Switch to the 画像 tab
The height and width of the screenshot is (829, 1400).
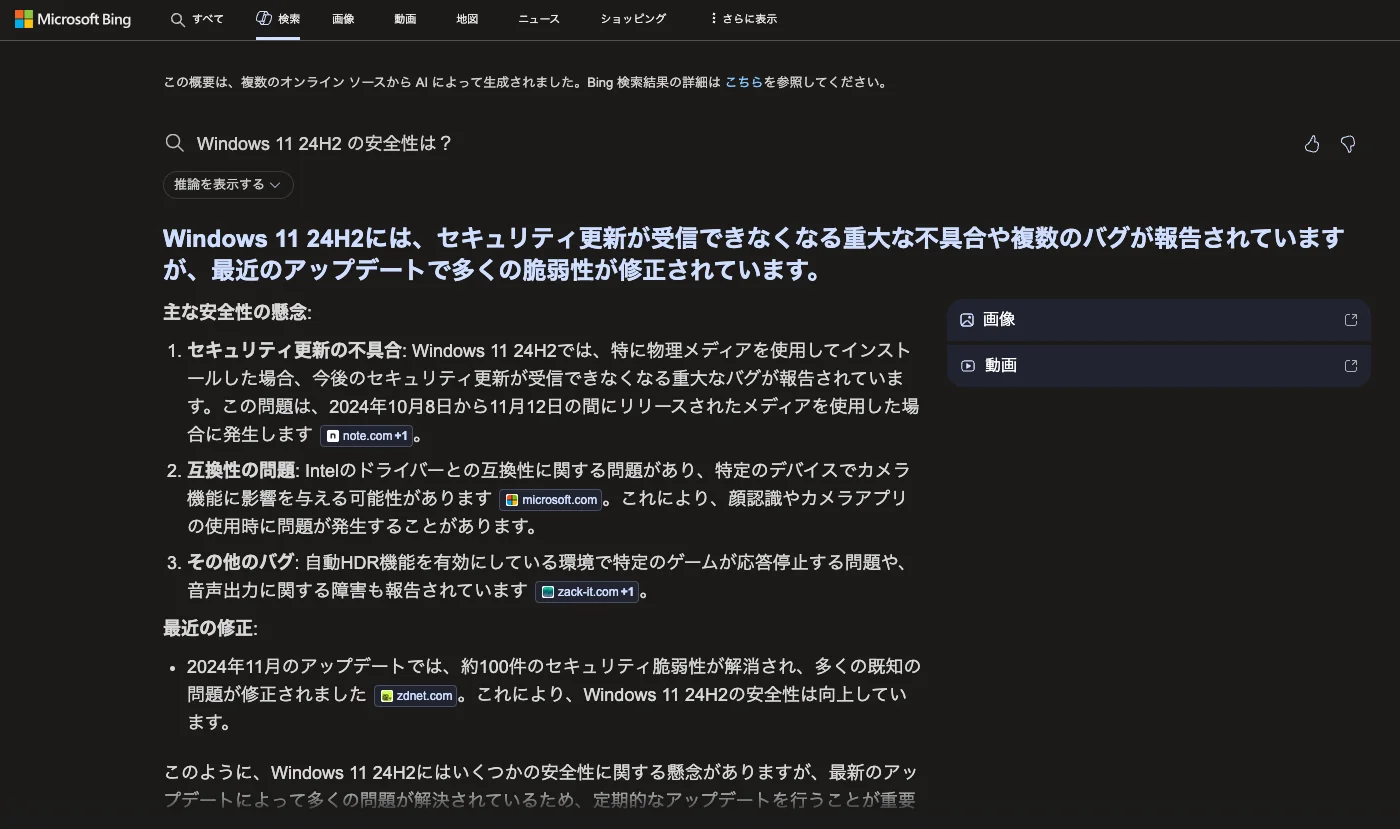pos(343,19)
